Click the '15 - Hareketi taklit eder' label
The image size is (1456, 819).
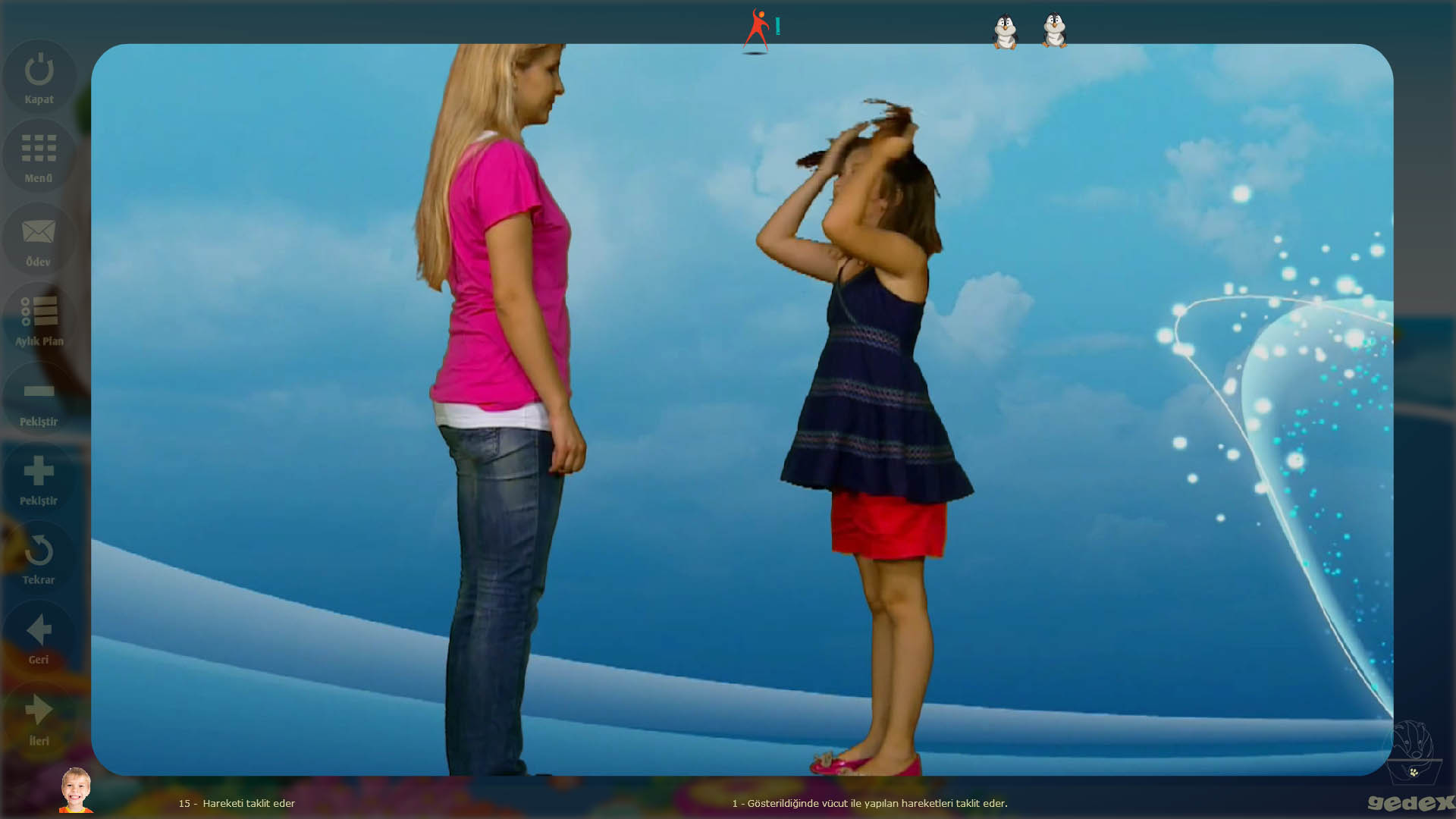click(x=237, y=803)
